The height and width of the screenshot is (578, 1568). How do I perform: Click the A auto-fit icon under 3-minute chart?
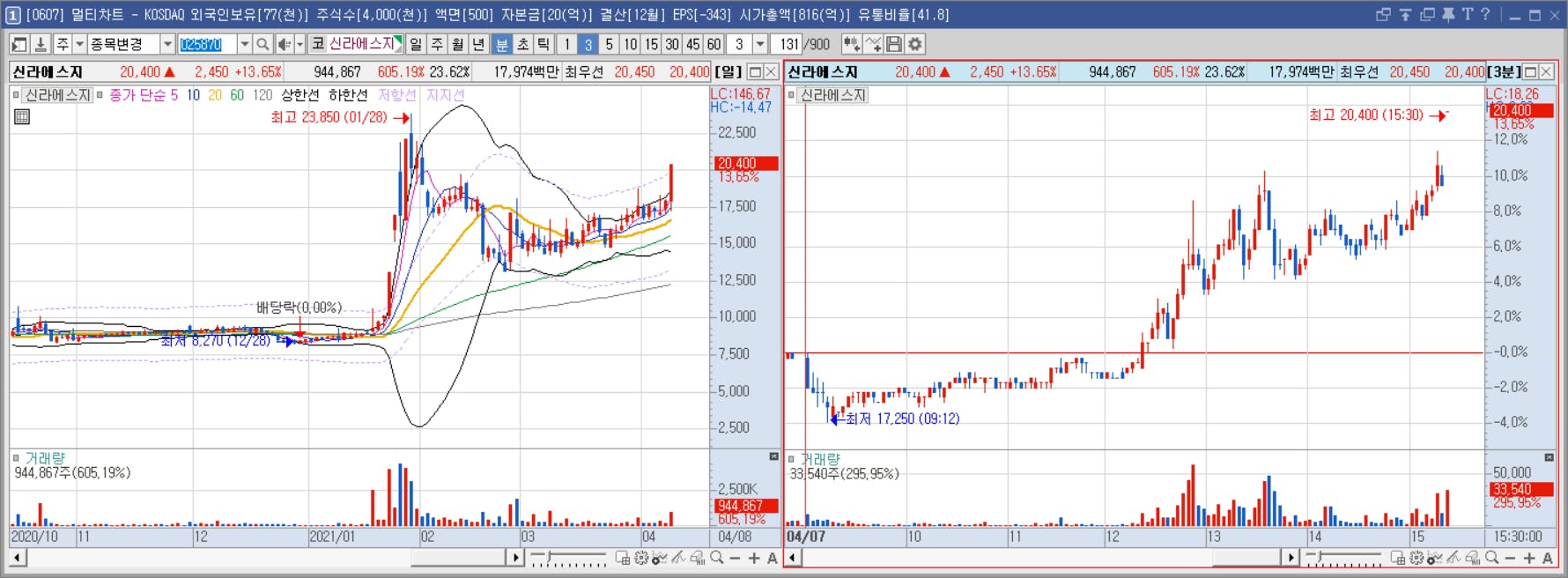click(1548, 558)
